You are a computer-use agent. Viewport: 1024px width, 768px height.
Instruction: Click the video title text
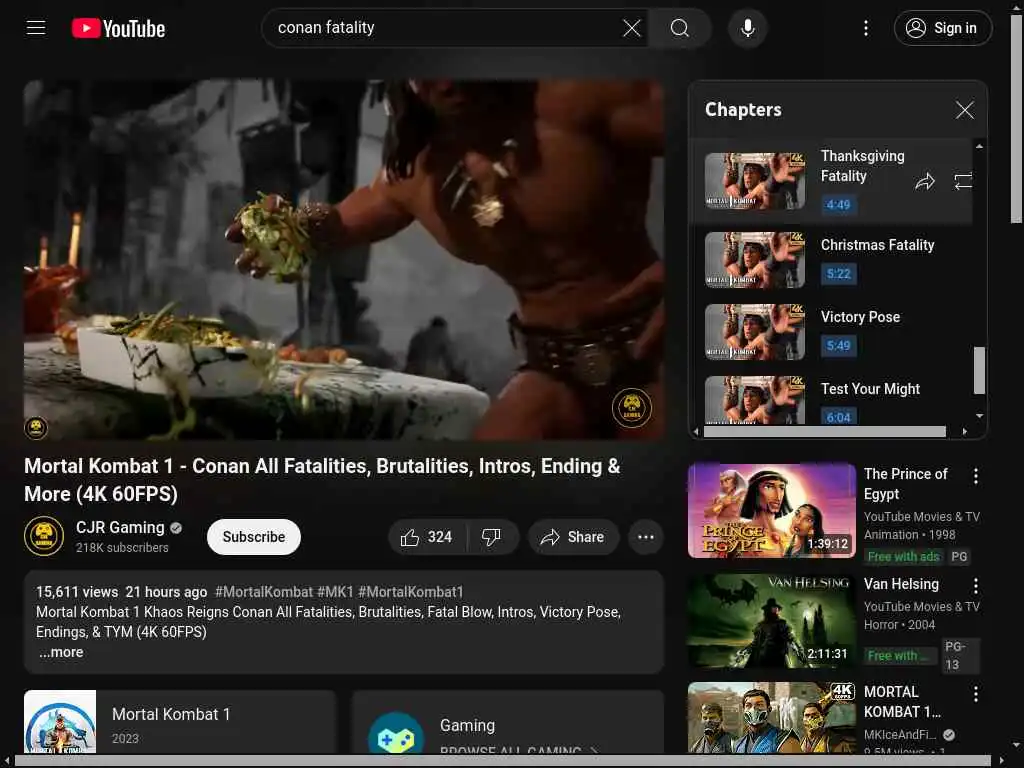point(322,480)
